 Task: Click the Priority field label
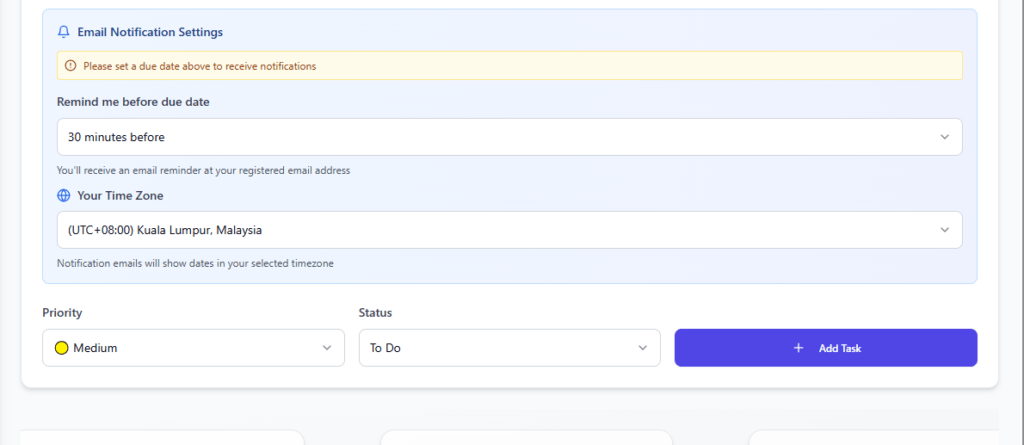(x=62, y=313)
